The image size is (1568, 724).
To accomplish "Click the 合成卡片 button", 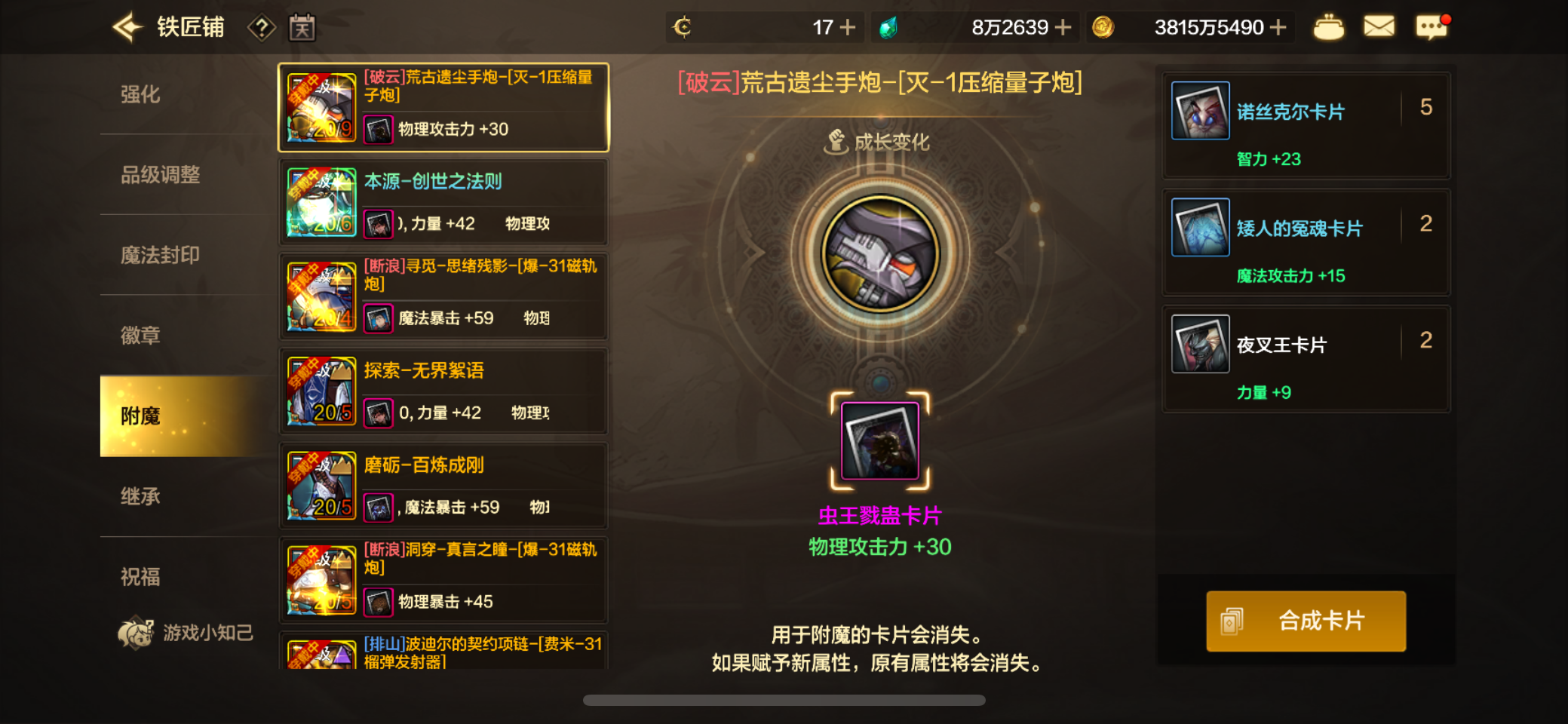I will coord(1306,621).
